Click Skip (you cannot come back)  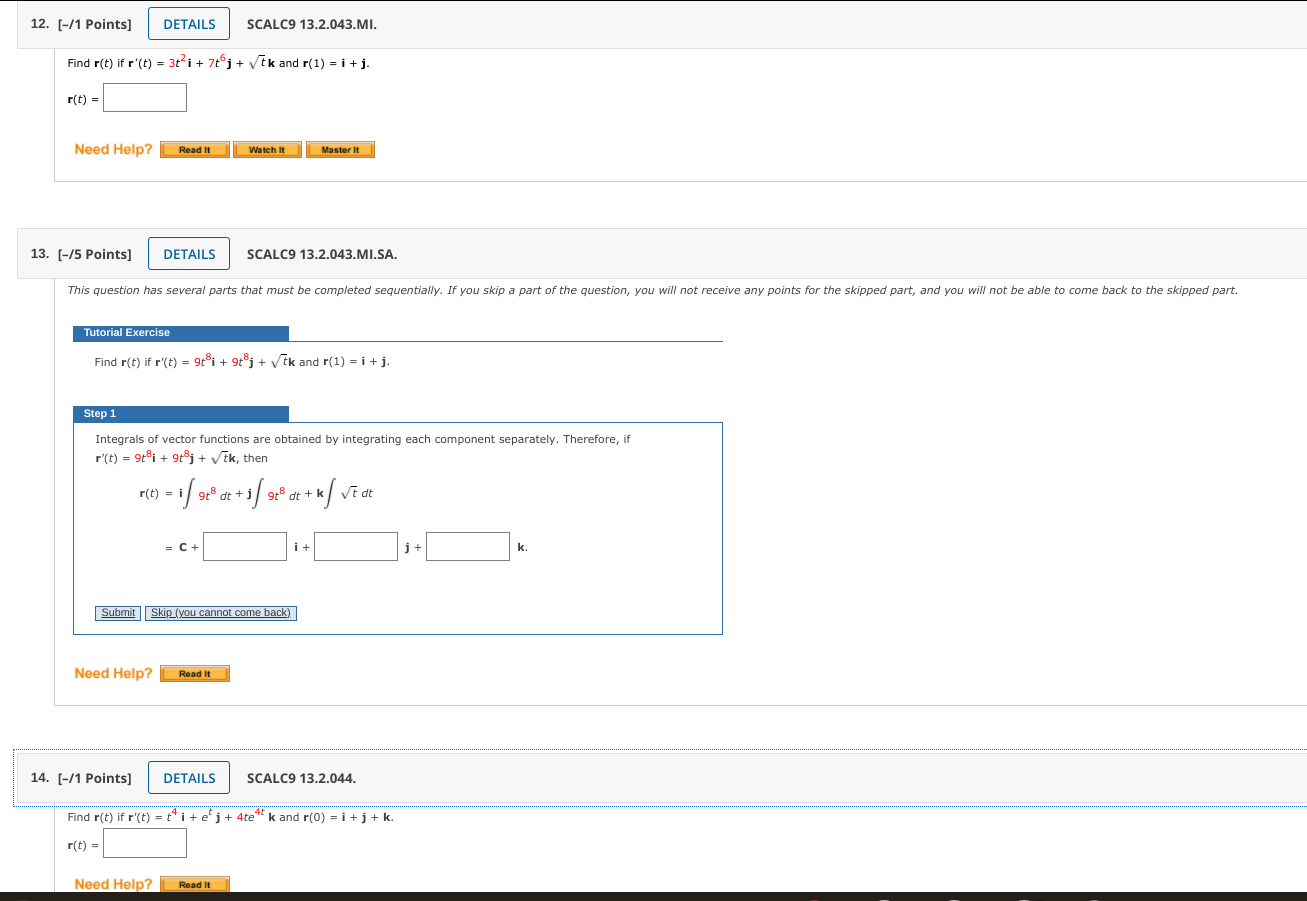pos(220,612)
